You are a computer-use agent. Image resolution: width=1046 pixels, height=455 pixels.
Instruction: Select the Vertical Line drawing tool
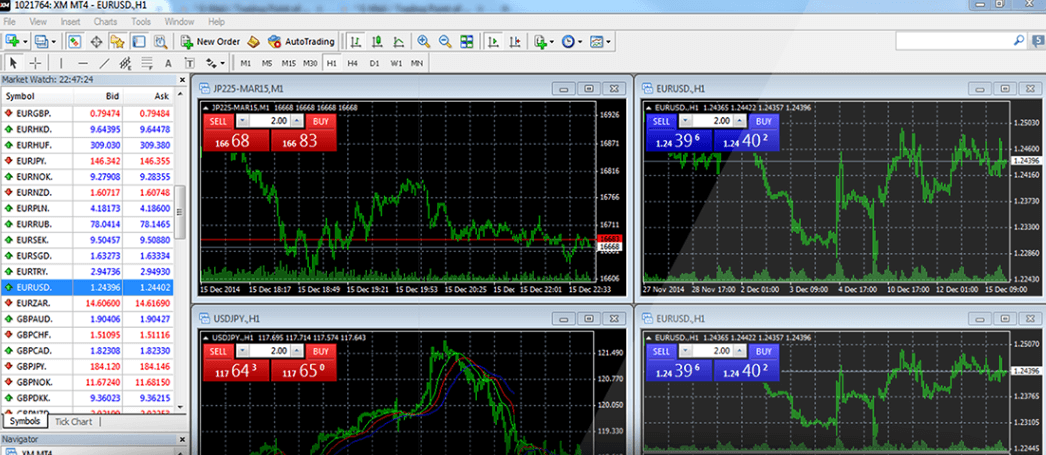click(61, 63)
